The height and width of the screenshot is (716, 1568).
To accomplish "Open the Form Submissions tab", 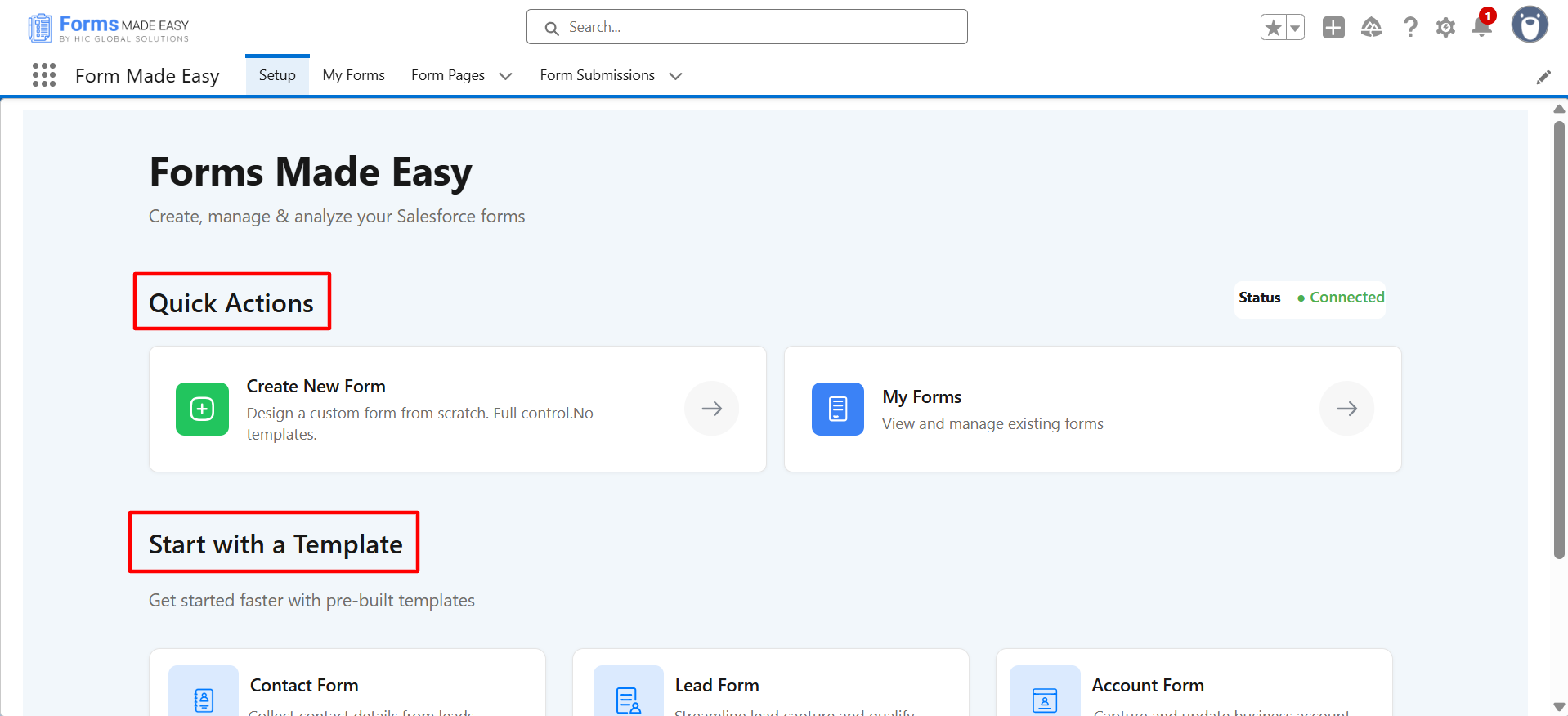I will 597,75.
